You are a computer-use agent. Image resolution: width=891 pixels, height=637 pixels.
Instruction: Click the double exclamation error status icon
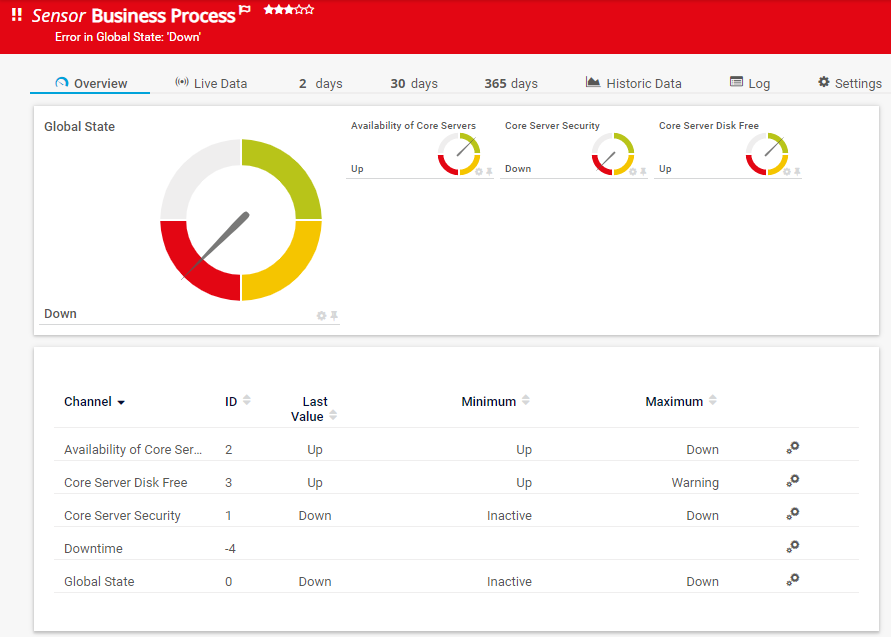[x=16, y=15]
